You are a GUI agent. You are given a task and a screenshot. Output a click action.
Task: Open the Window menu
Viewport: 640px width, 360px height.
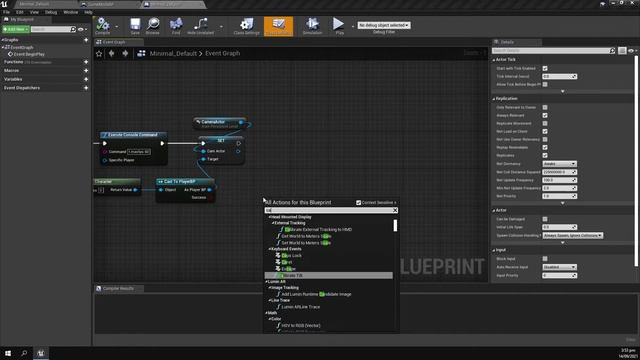coord(71,12)
